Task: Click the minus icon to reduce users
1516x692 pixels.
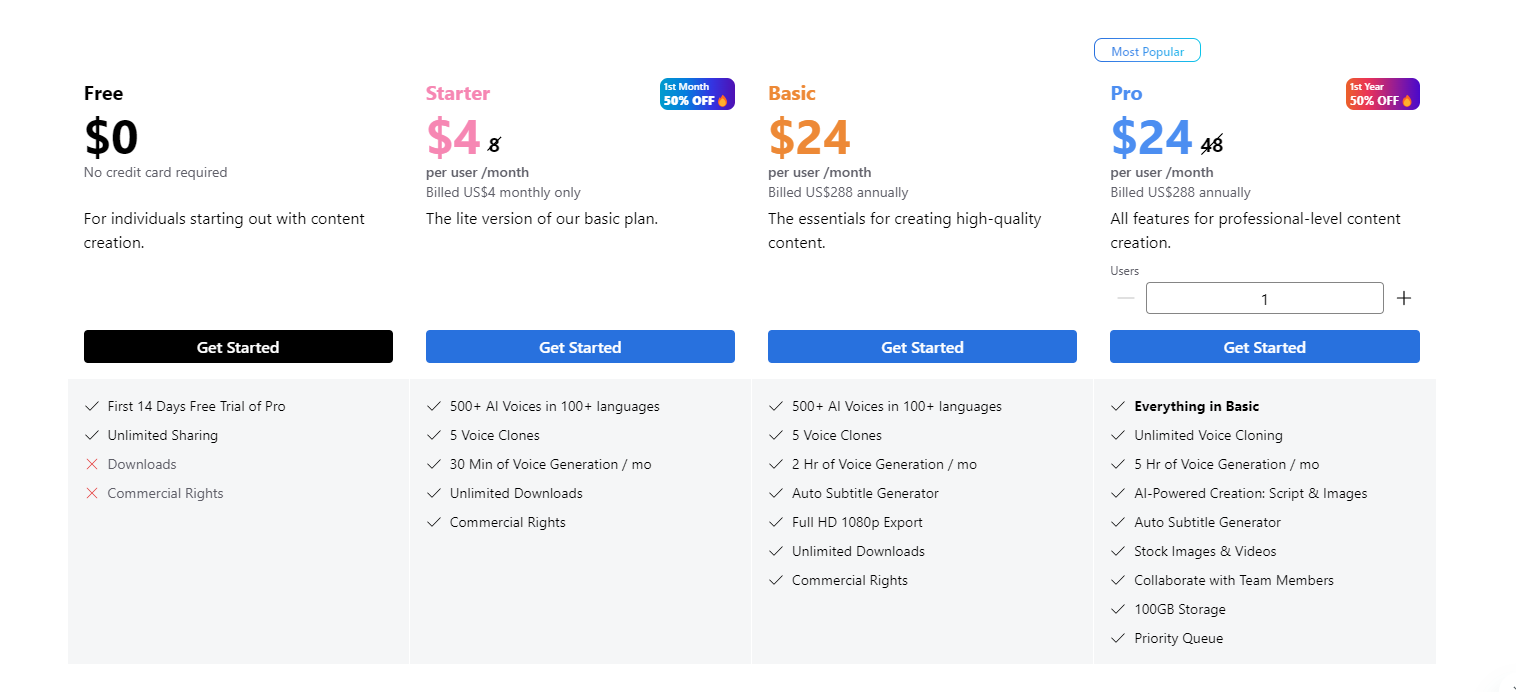Action: [x=1126, y=298]
